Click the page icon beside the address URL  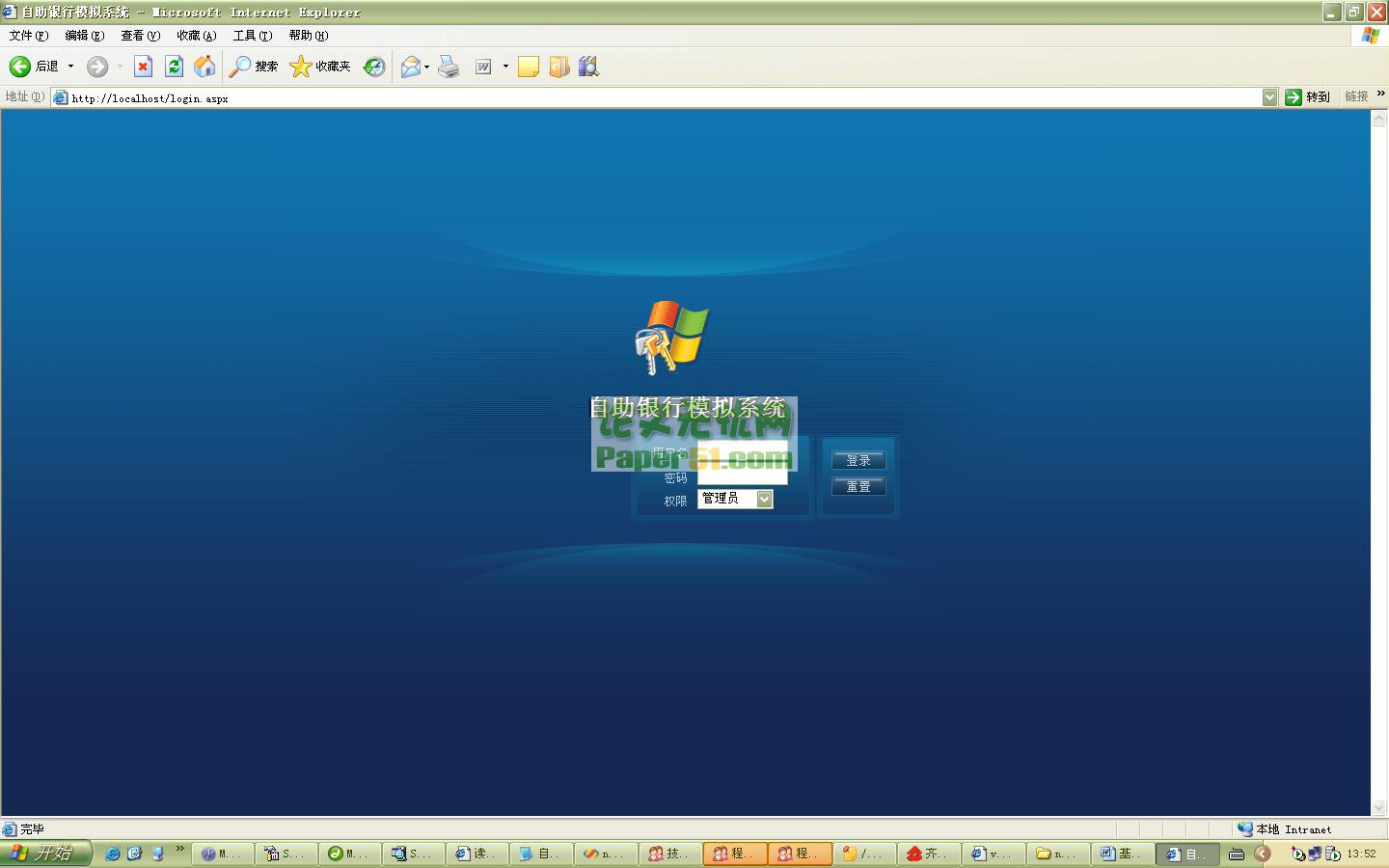tap(60, 97)
